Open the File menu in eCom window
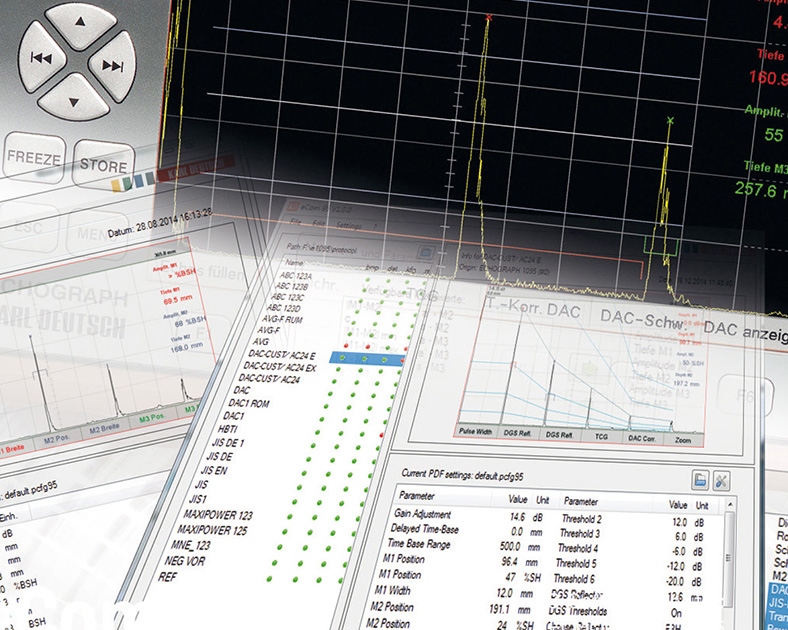788x630 pixels. [x=296, y=222]
